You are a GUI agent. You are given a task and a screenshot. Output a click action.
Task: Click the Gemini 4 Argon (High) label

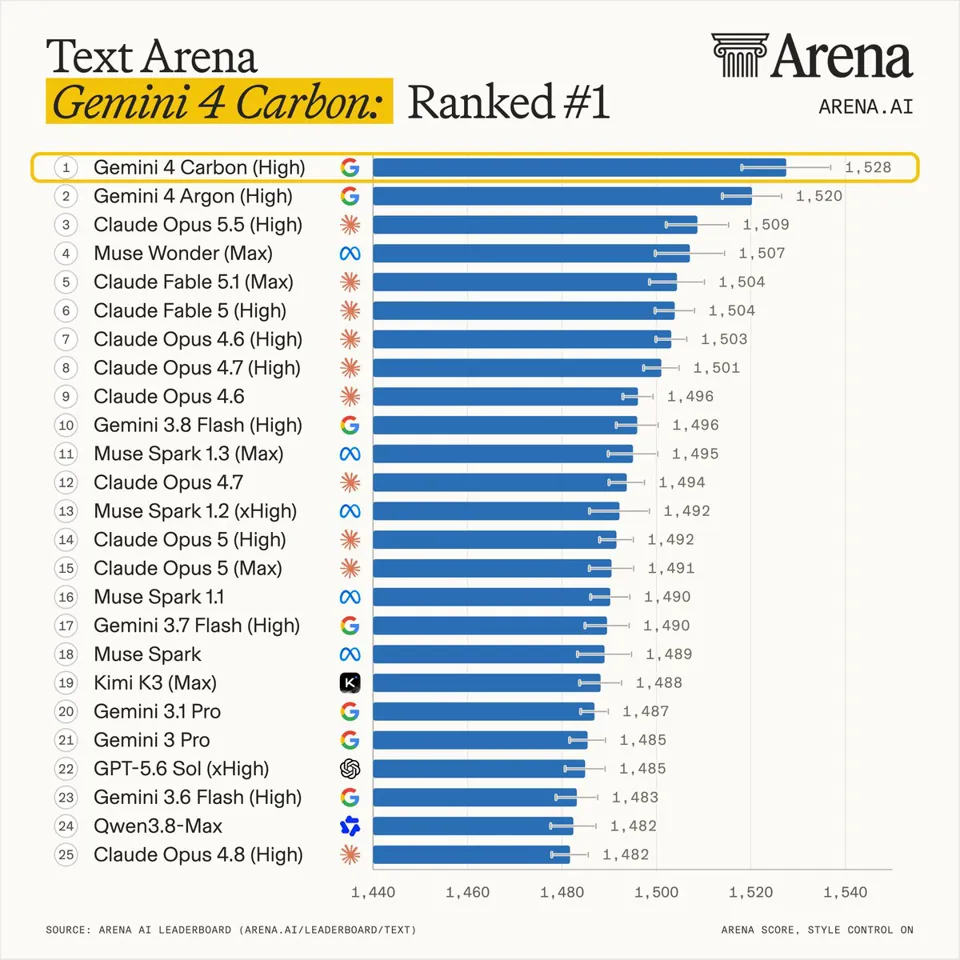193,197
